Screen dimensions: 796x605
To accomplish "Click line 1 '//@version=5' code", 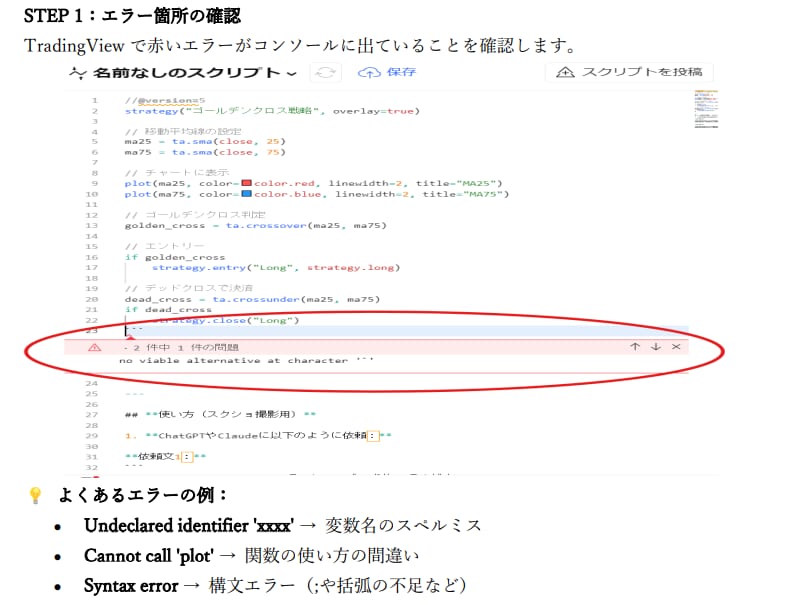I will point(165,100).
